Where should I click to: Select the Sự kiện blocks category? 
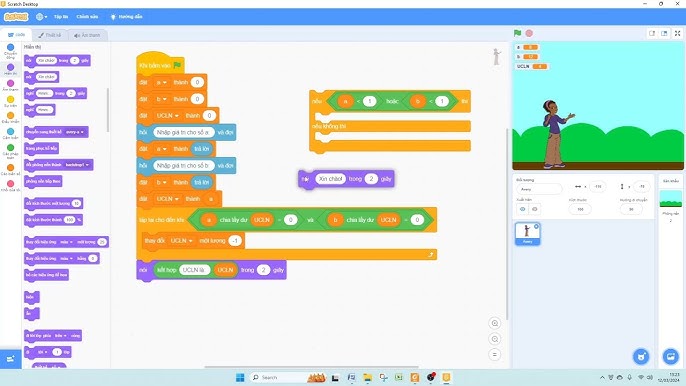click(x=10, y=102)
